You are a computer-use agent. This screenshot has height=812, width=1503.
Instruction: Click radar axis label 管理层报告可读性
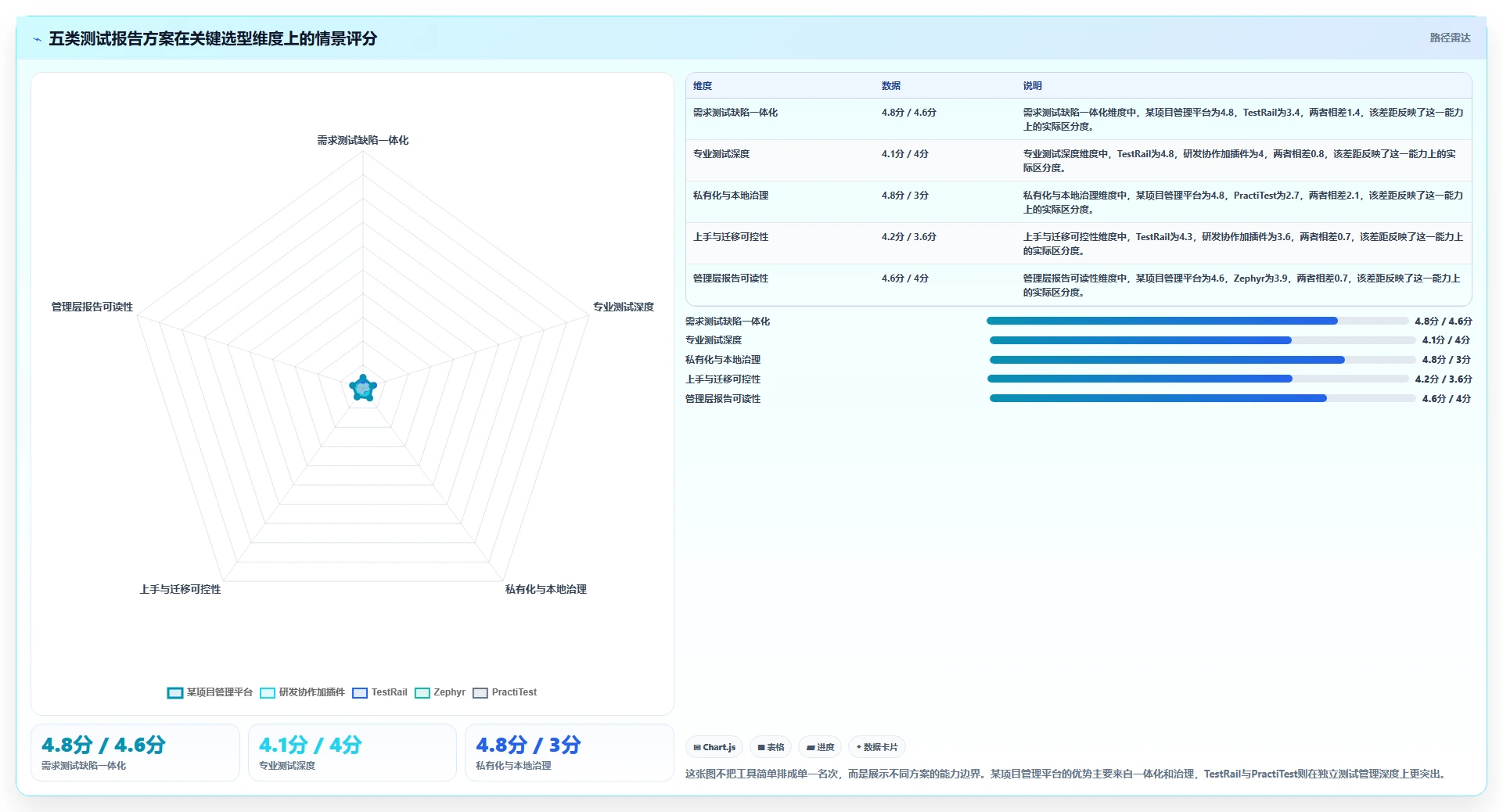point(92,307)
